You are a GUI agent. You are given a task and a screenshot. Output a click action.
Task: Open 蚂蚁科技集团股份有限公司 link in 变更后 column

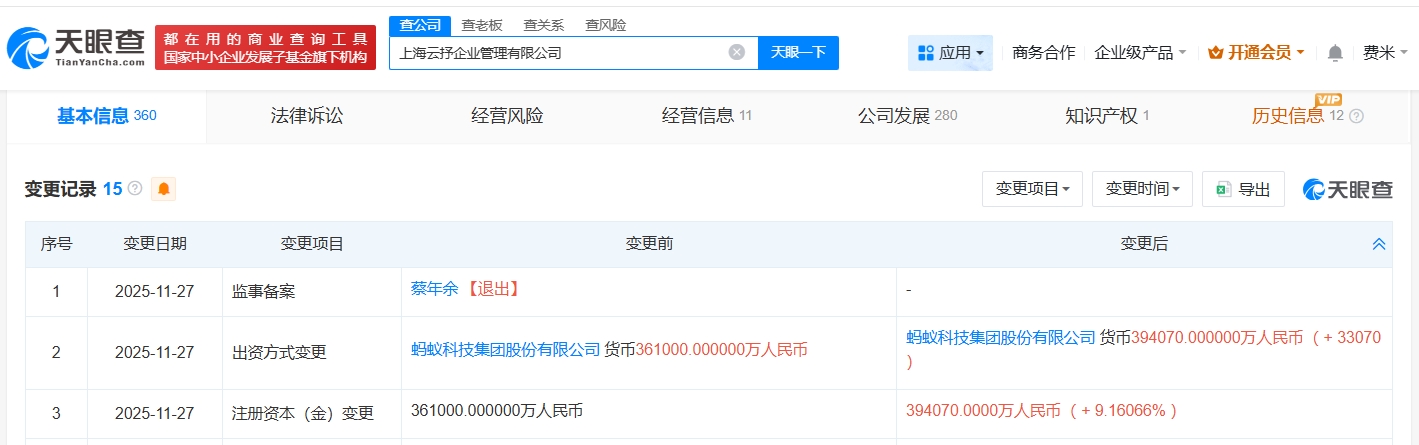click(x=1001, y=338)
